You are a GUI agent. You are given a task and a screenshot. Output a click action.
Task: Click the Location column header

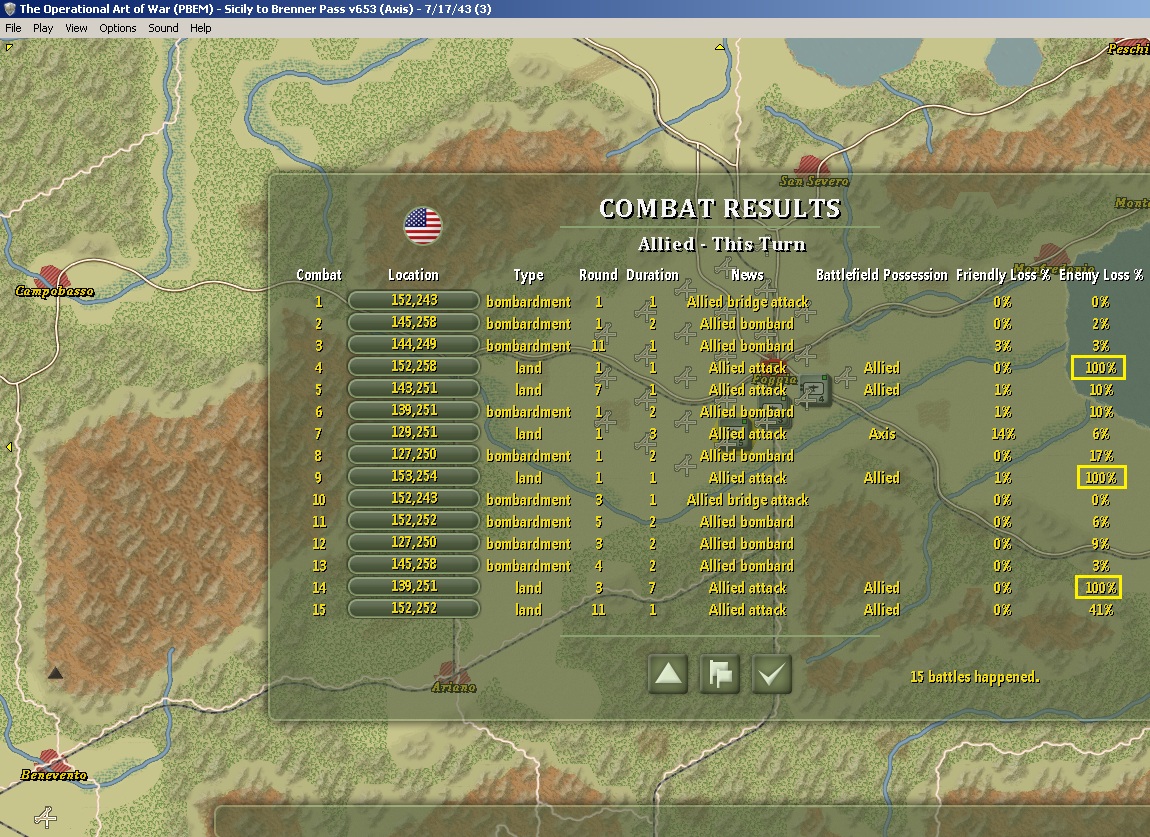tap(413, 275)
